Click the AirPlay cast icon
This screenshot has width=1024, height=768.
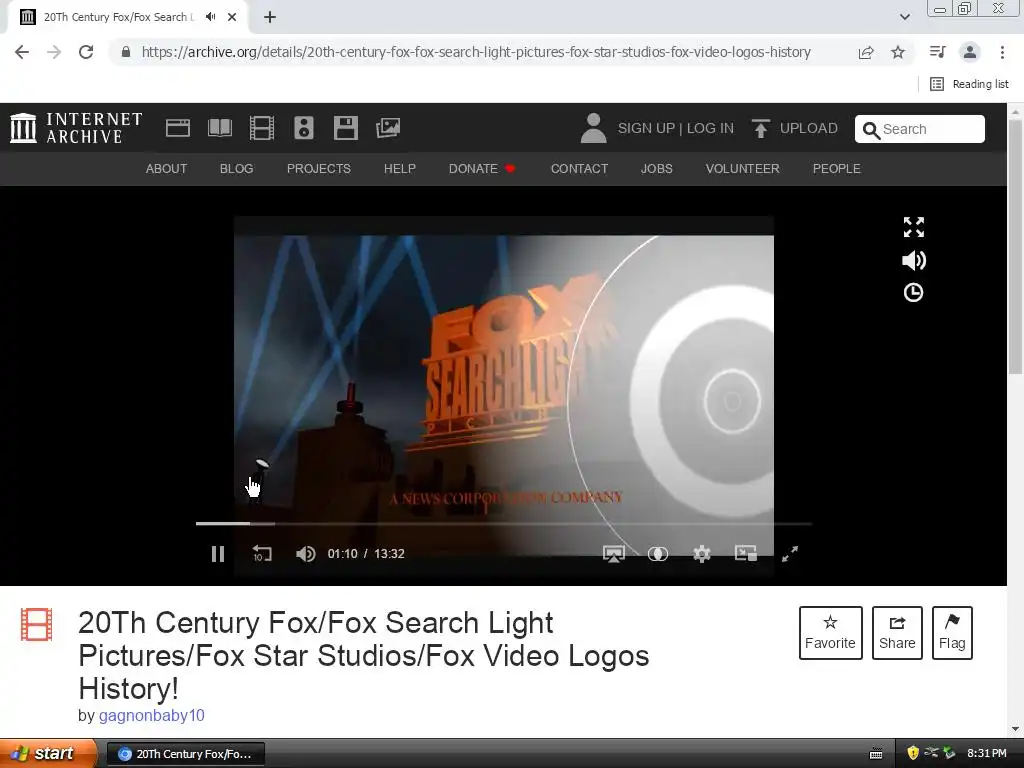pos(614,554)
